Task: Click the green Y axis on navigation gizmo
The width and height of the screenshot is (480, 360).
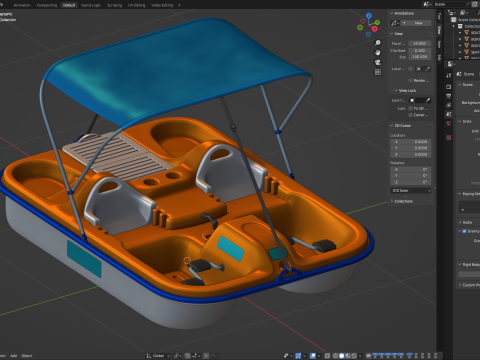Action: pyautogui.click(x=377, y=22)
